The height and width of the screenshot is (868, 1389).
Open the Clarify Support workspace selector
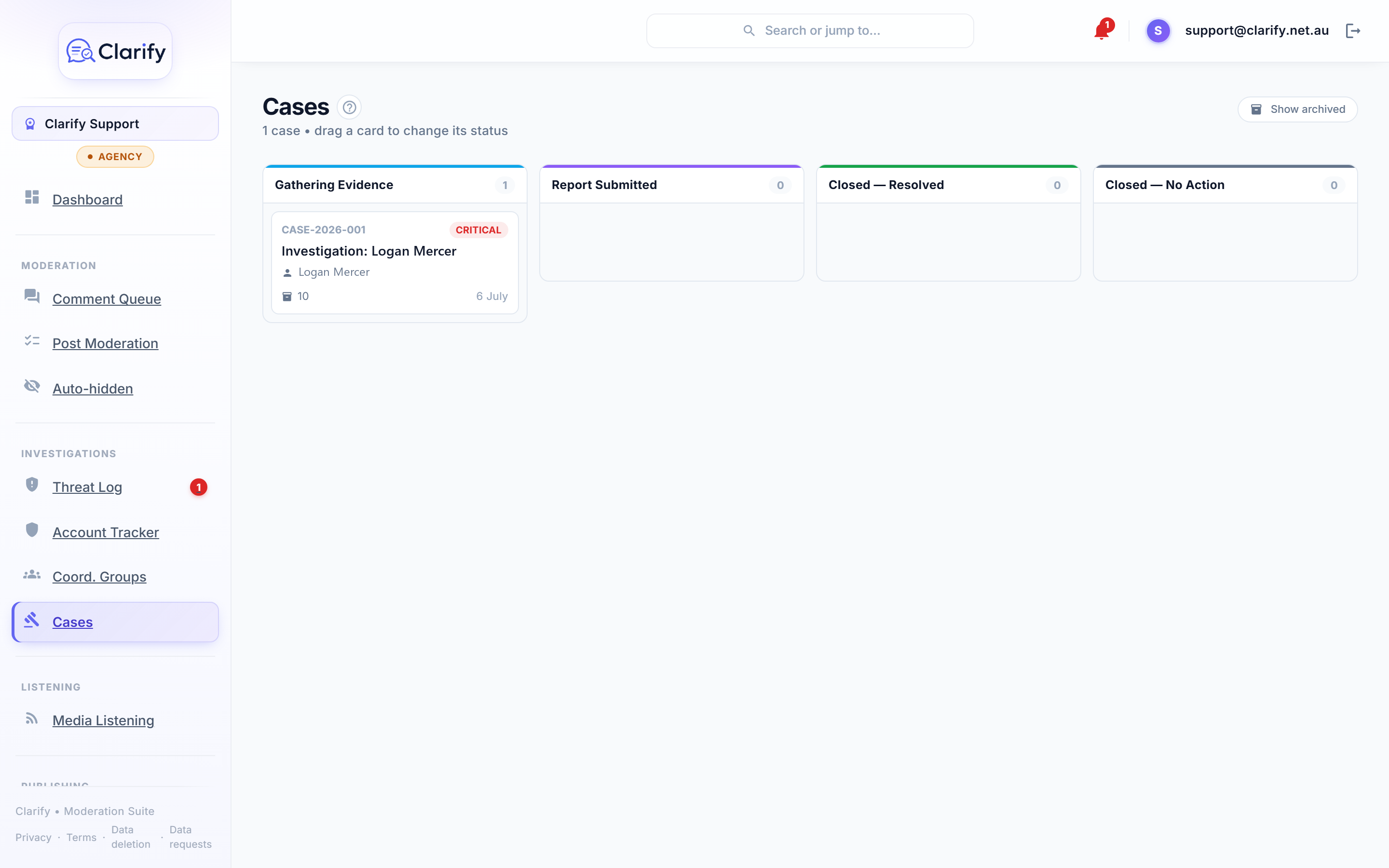coord(115,123)
